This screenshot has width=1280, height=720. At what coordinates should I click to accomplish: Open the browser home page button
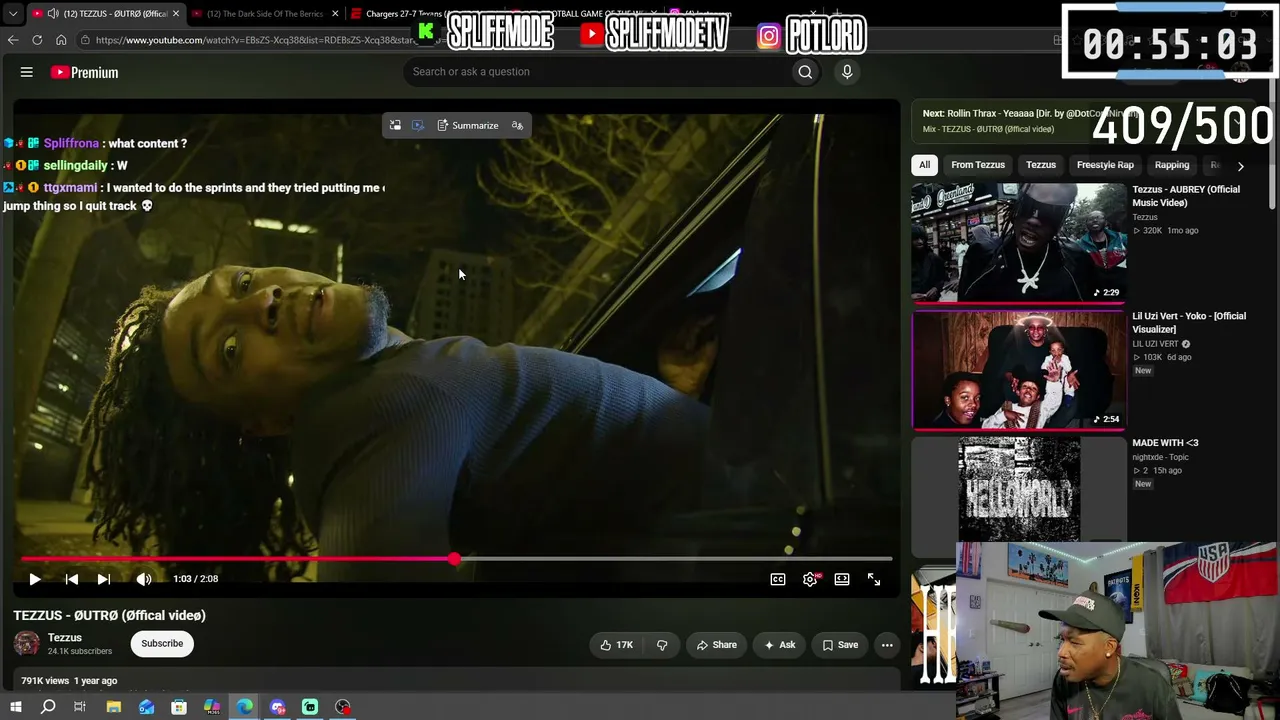[x=61, y=40]
